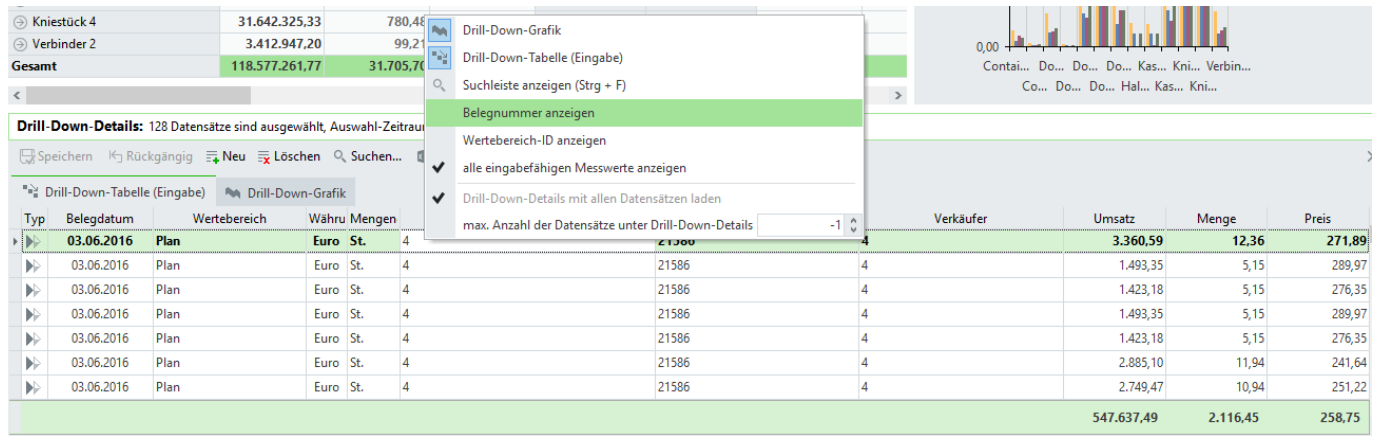Viewport: 1380px width, 440px height.
Task: Sort by the Umsatz column header
Action: tap(1112, 219)
